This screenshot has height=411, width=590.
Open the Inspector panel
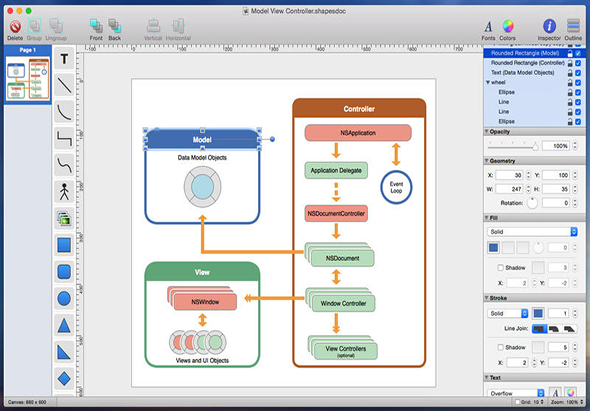pos(549,30)
